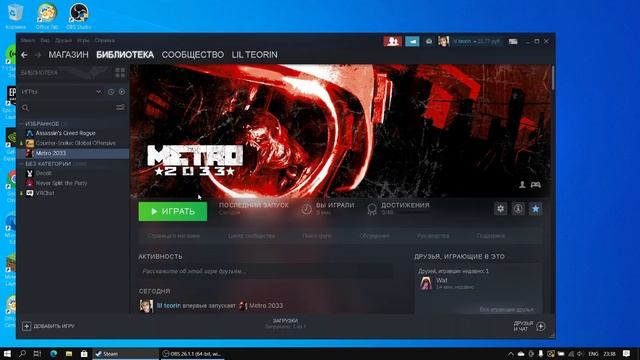Click the green ИГРАТЬ play button
640x360 pixels.
point(173,211)
